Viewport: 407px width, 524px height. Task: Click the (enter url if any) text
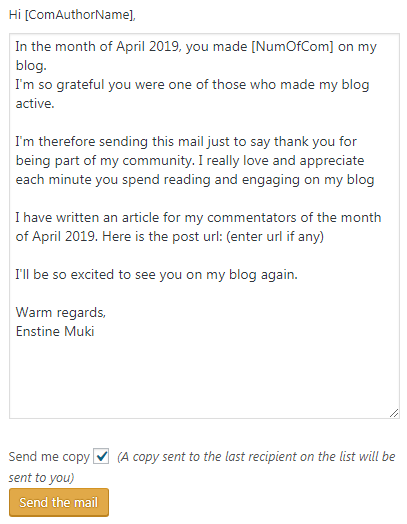pyautogui.click(x=275, y=237)
